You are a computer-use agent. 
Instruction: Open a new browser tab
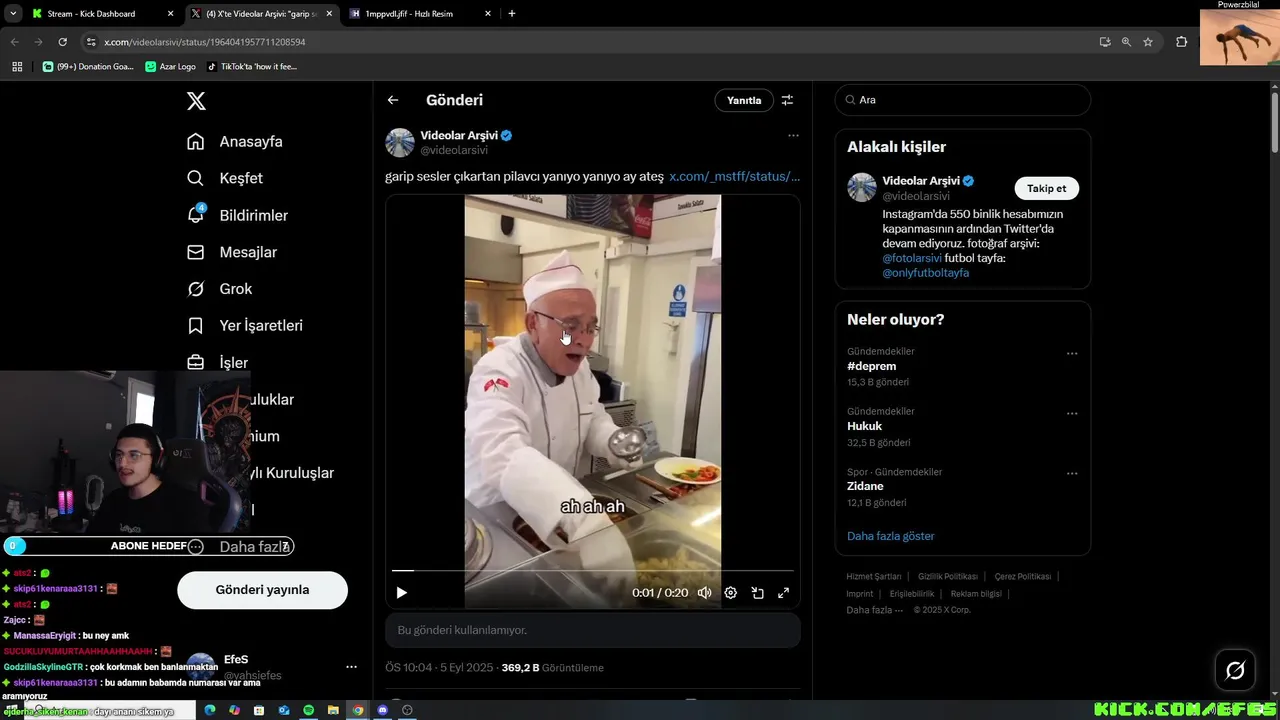[x=512, y=14]
